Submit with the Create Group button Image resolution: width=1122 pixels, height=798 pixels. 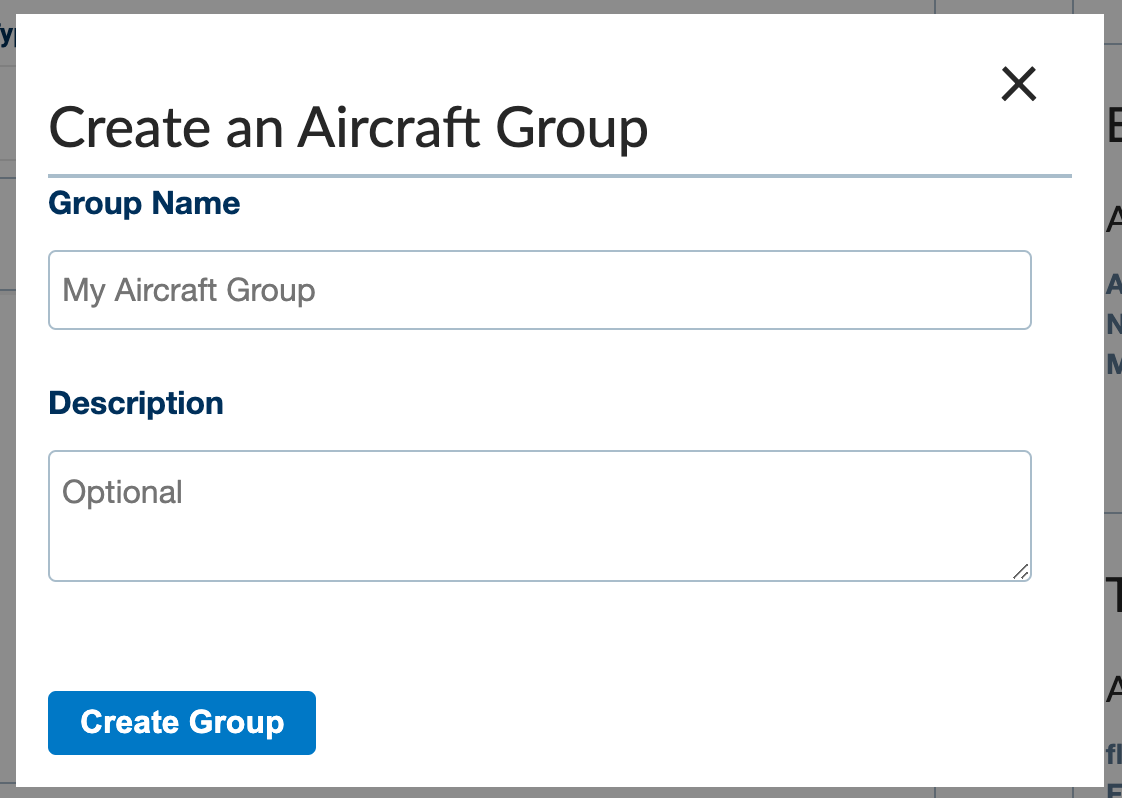tap(182, 723)
